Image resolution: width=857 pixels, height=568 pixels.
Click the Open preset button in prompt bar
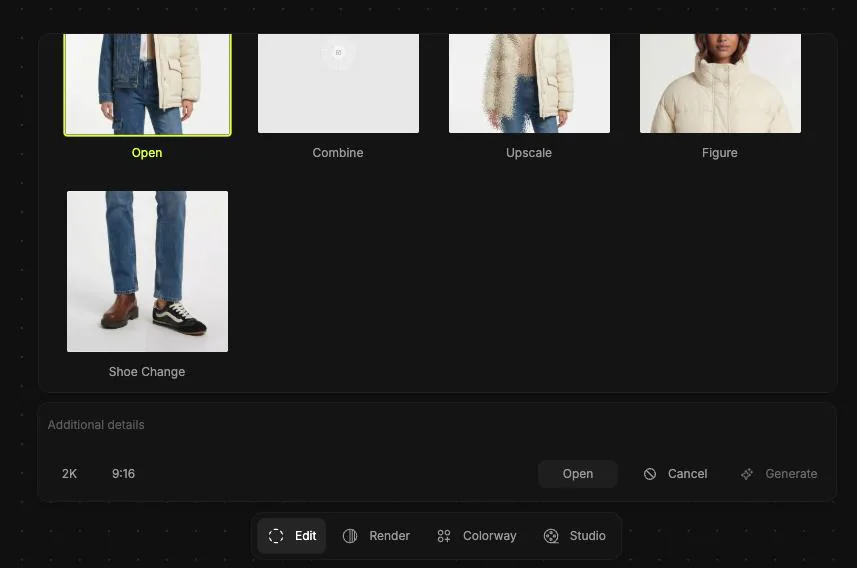point(578,474)
